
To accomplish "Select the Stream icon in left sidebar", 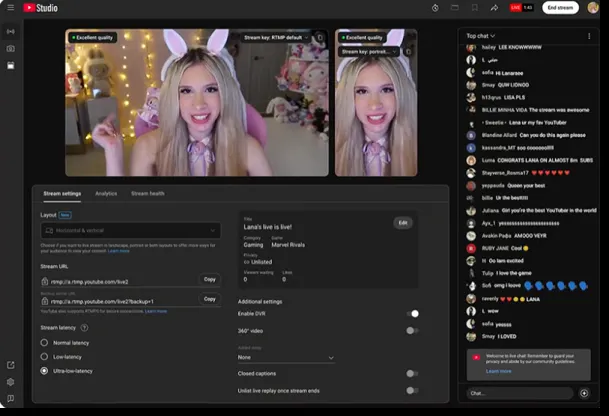I will [x=10, y=31].
